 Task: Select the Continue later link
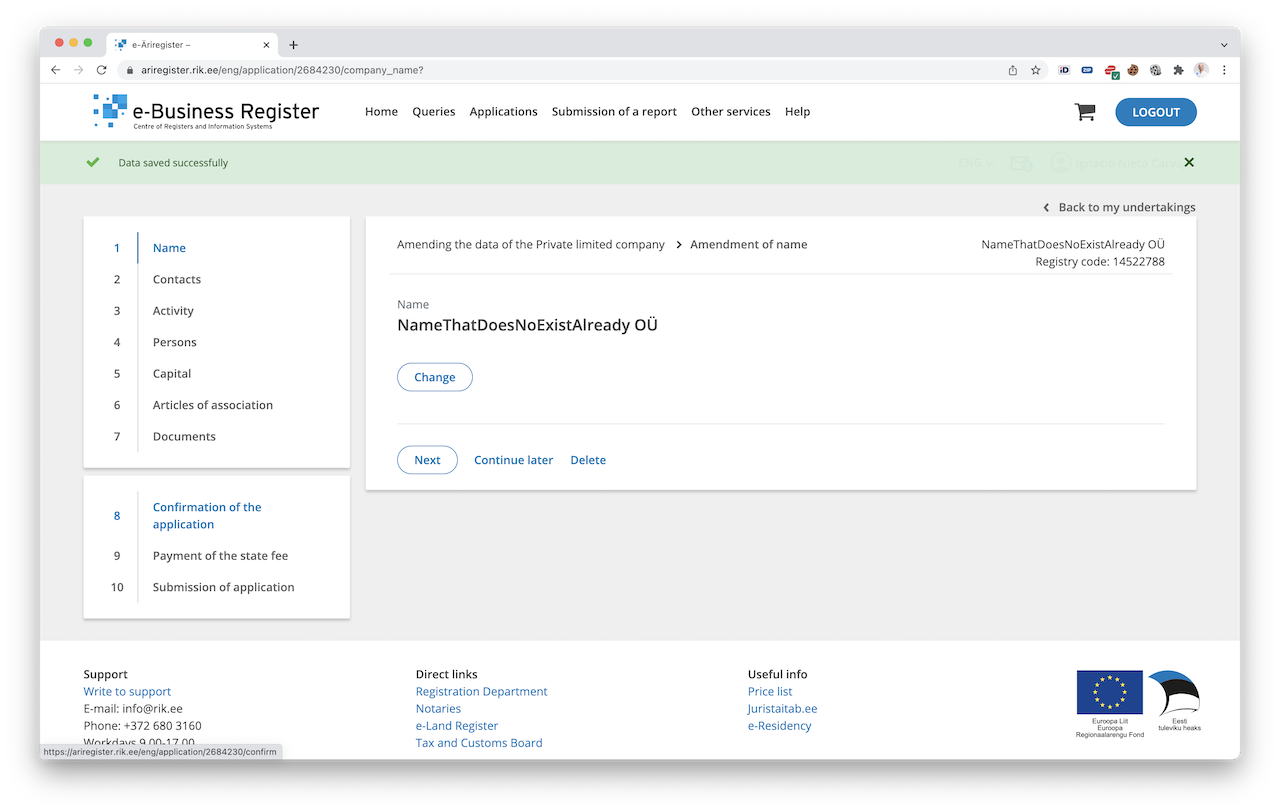point(513,460)
